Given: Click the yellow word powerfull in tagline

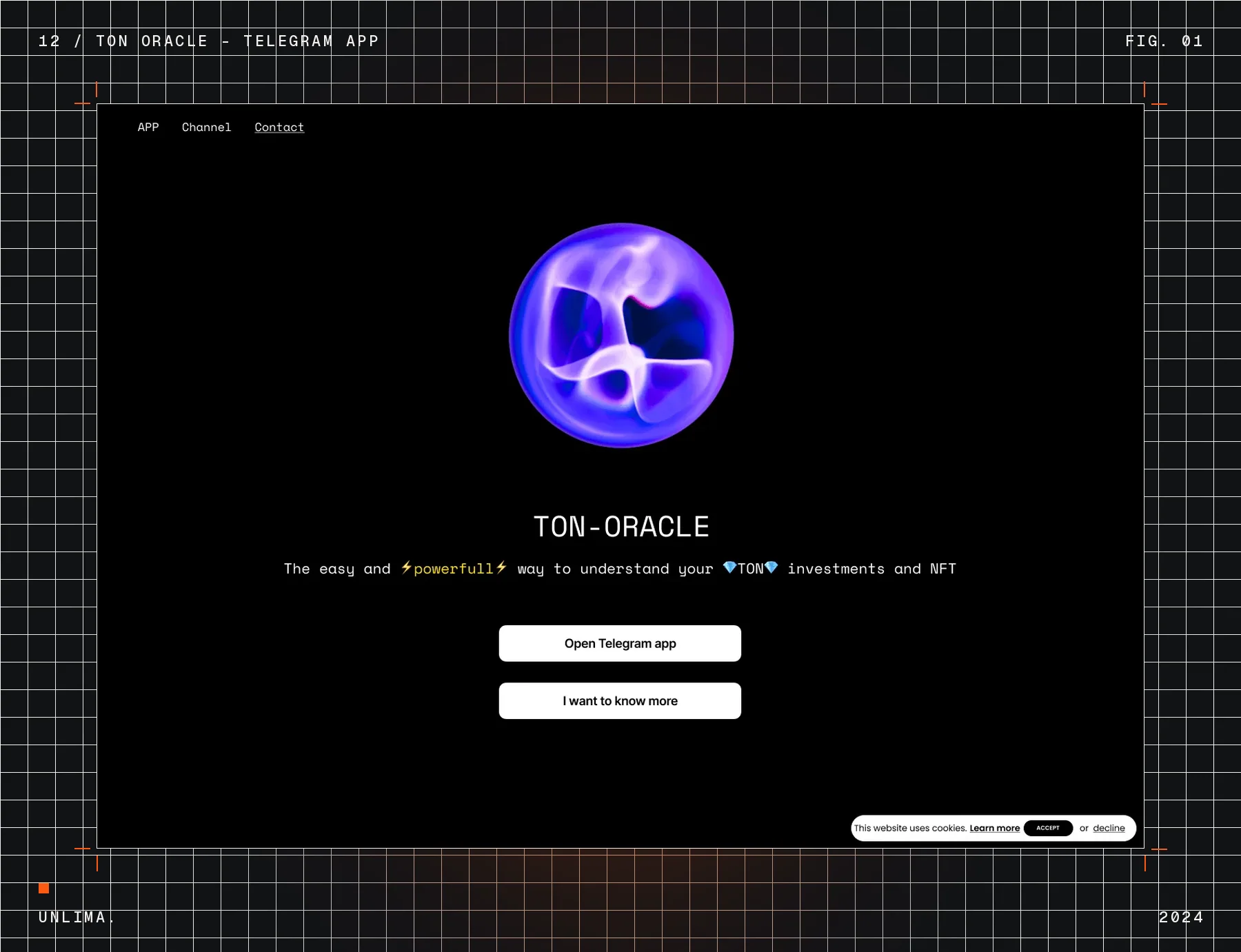Looking at the screenshot, I should pyautogui.click(x=454, y=569).
